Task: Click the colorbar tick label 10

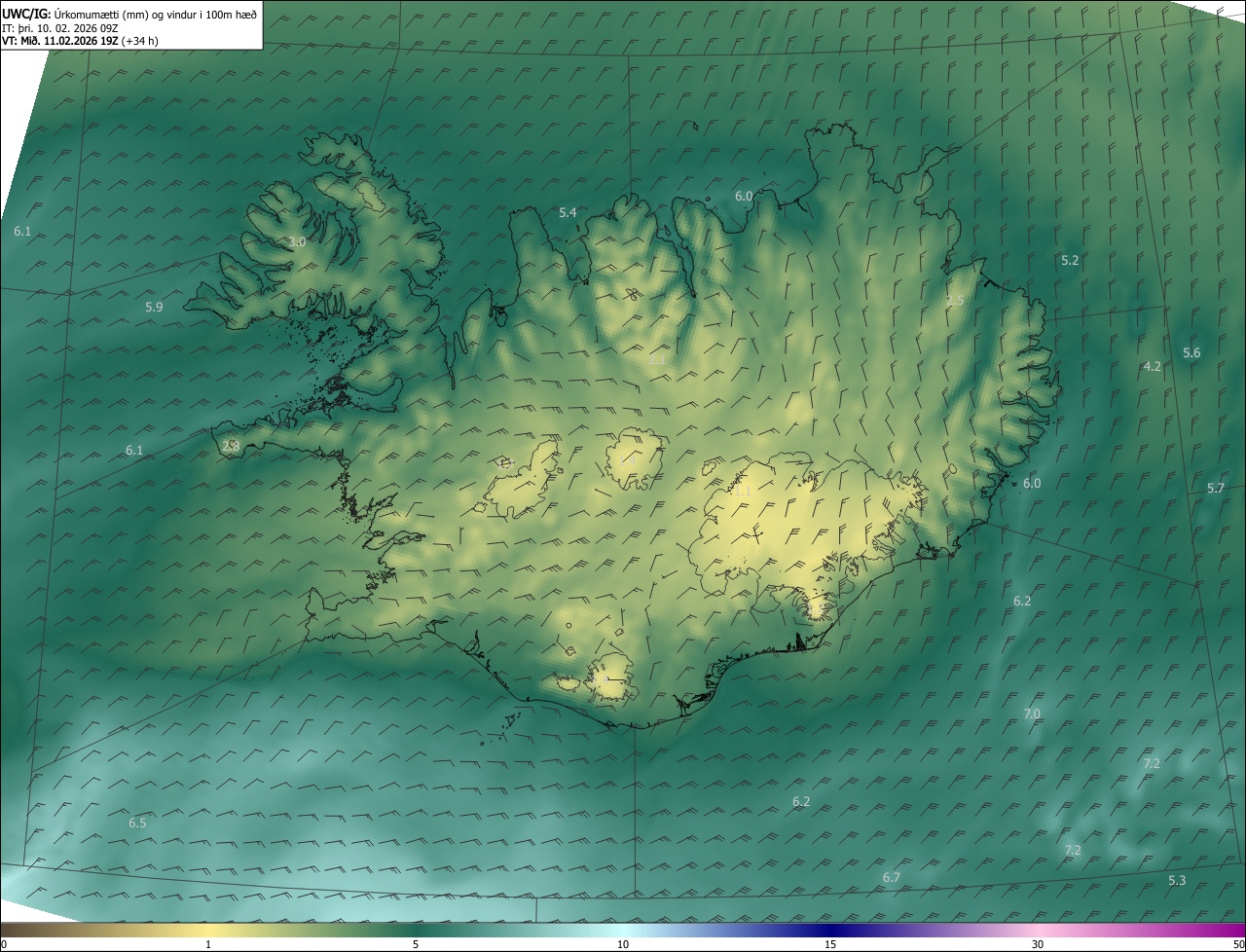Action: click(x=623, y=944)
